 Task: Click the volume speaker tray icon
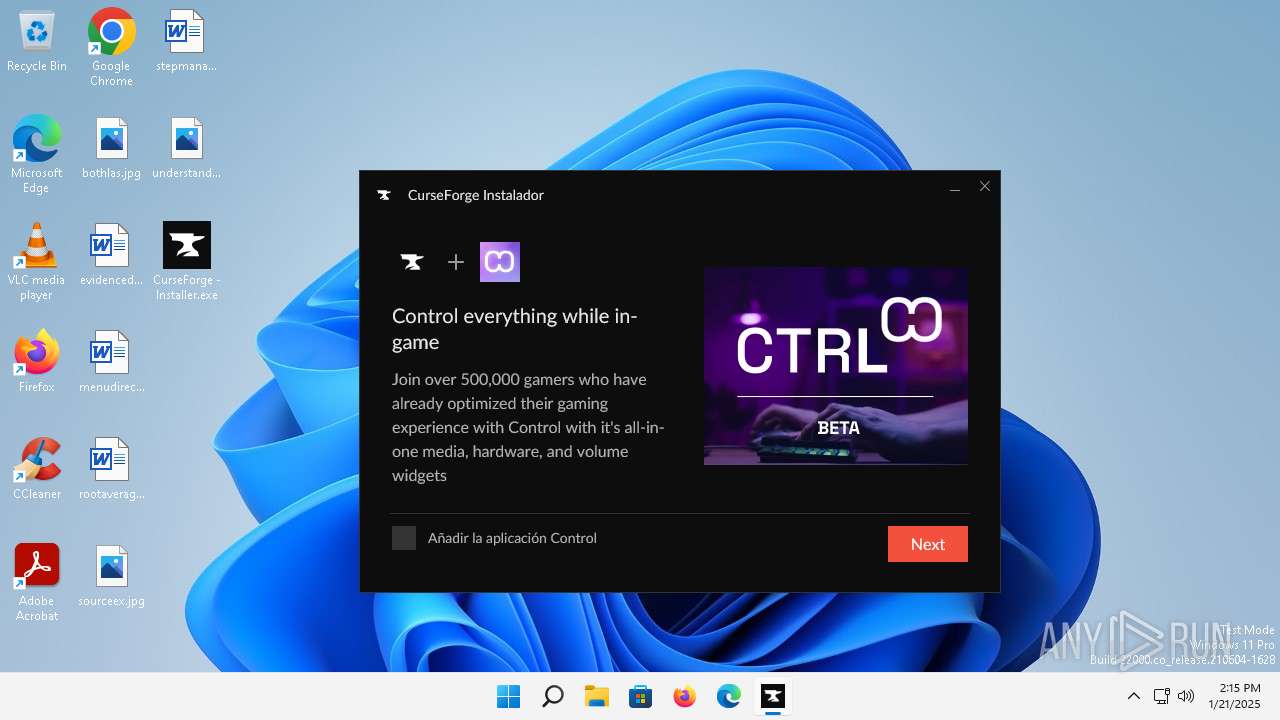[1186, 696]
